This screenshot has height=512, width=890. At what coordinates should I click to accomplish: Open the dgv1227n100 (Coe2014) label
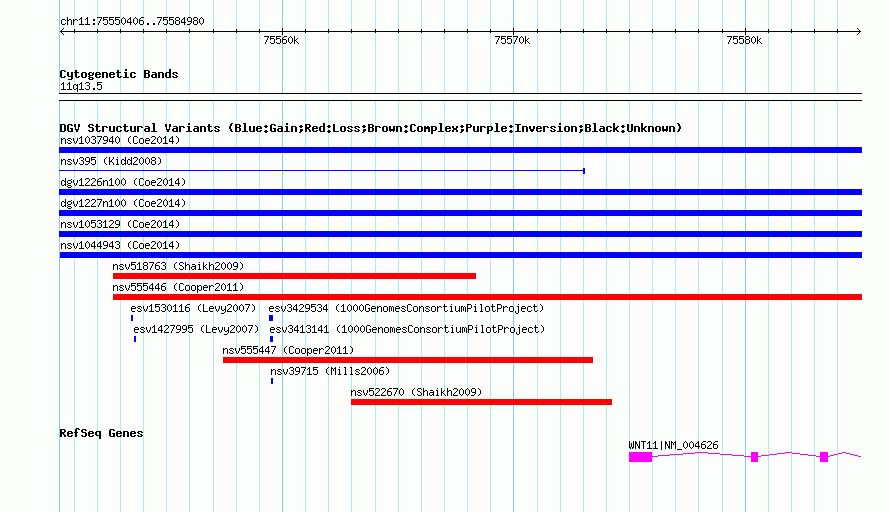coord(123,203)
